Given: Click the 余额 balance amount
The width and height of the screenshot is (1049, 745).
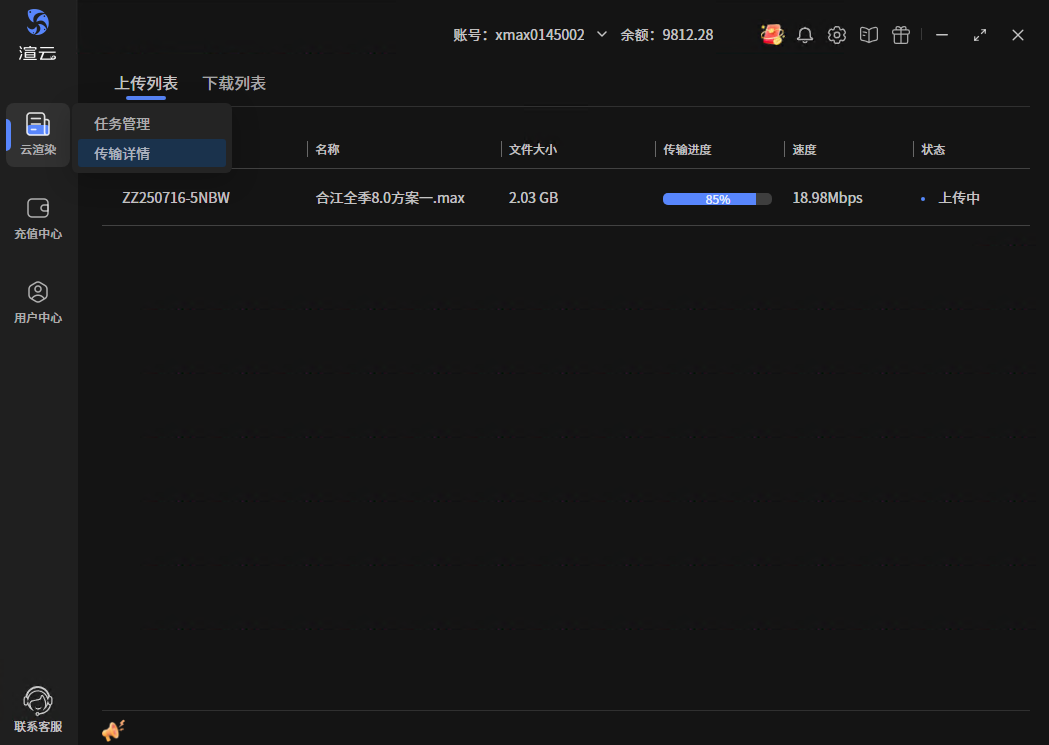Looking at the screenshot, I should click(x=688, y=34).
